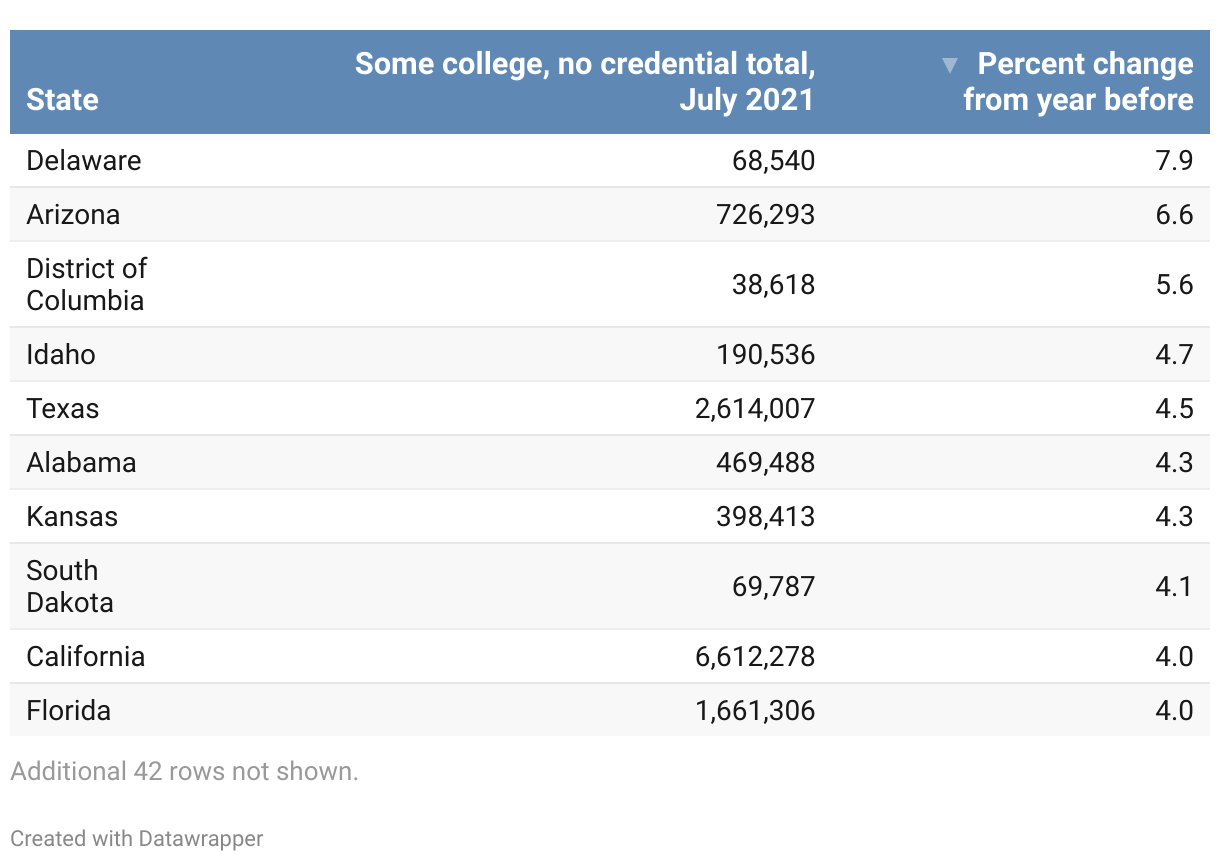
Task: Click California total value 6,612,278
Action: coord(754,657)
